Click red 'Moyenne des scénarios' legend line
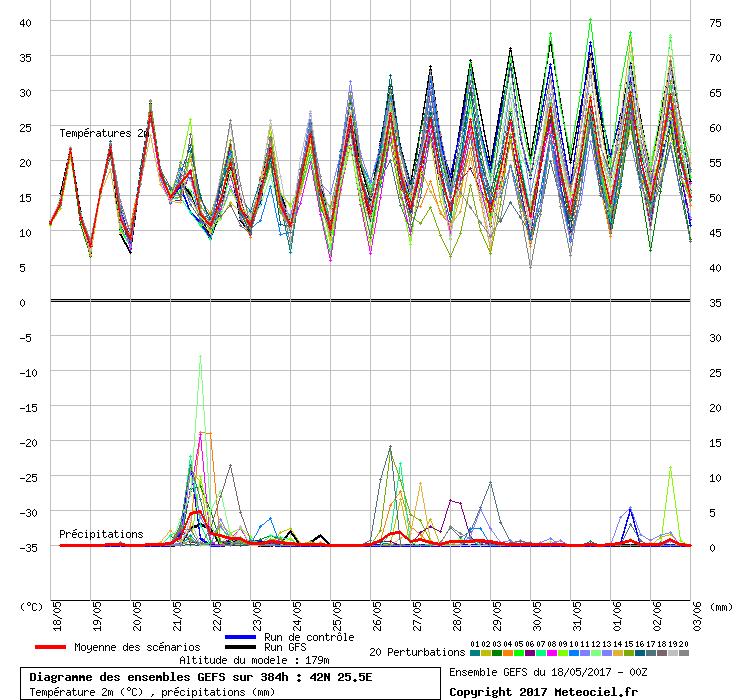The height and width of the screenshot is (700, 740). [50, 647]
